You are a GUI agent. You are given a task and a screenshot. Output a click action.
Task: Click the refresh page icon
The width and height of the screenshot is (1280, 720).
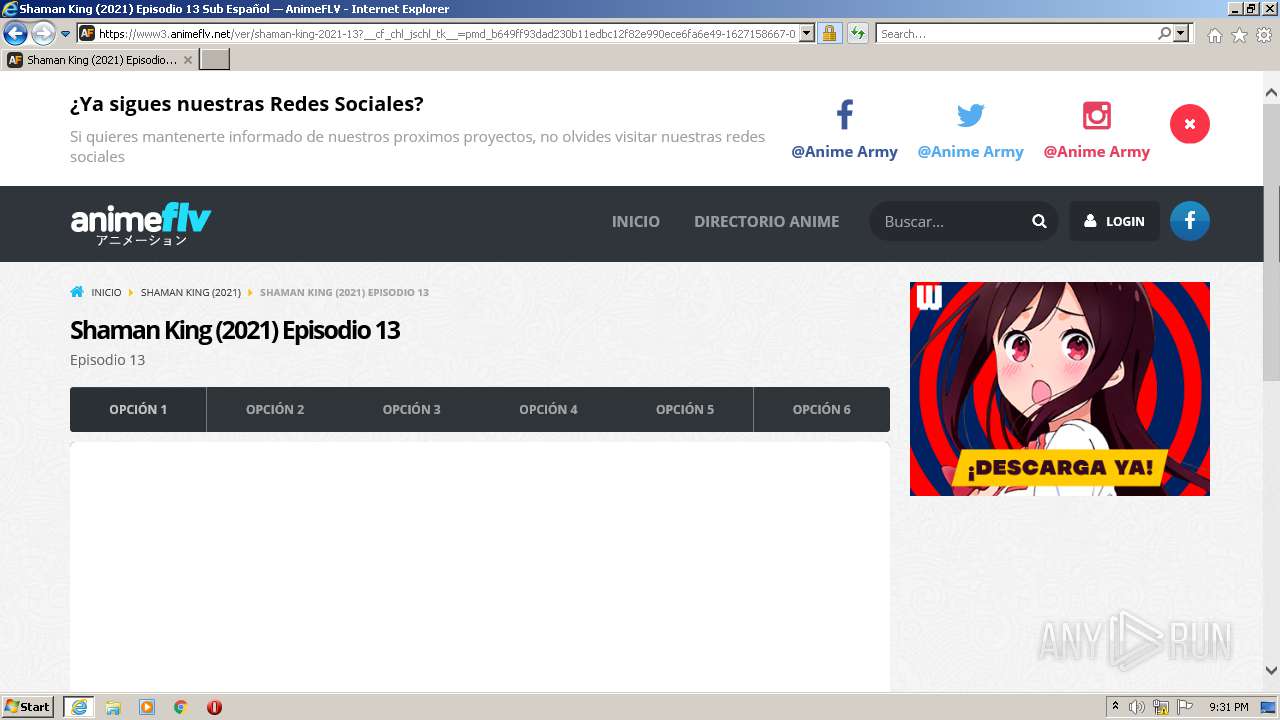[857, 33]
